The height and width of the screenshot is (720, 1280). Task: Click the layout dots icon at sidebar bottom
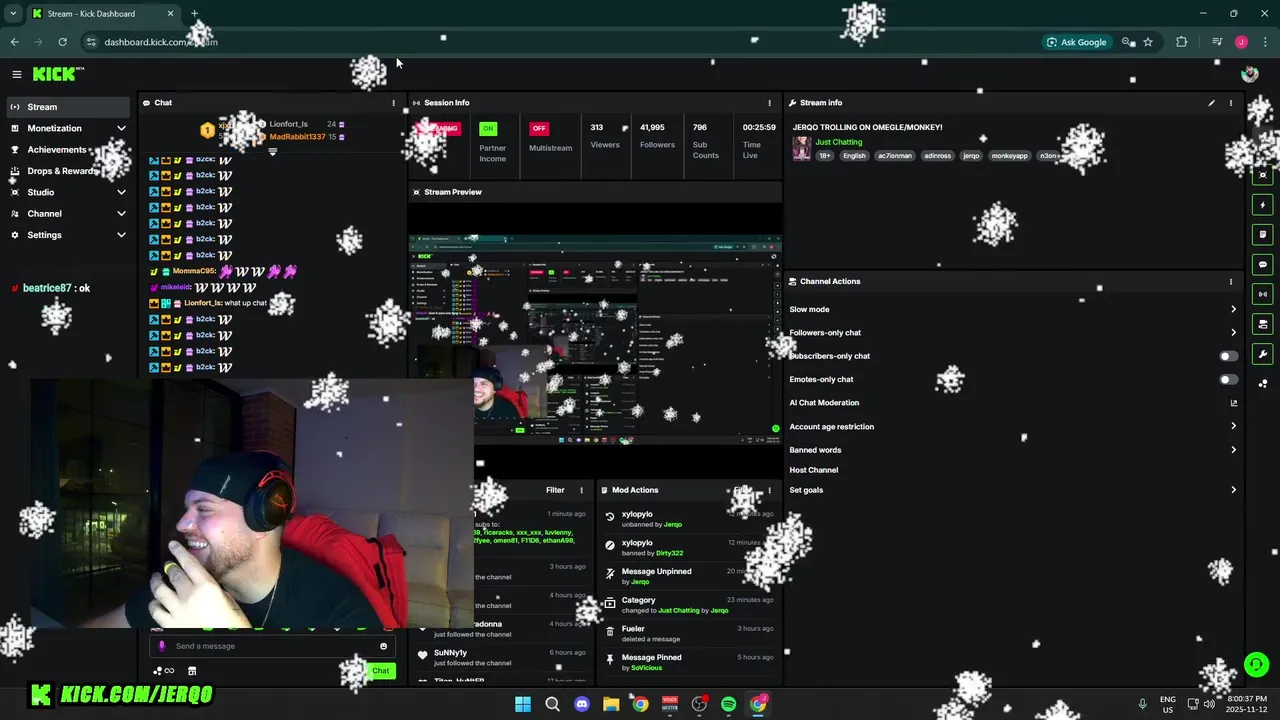click(1263, 384)
